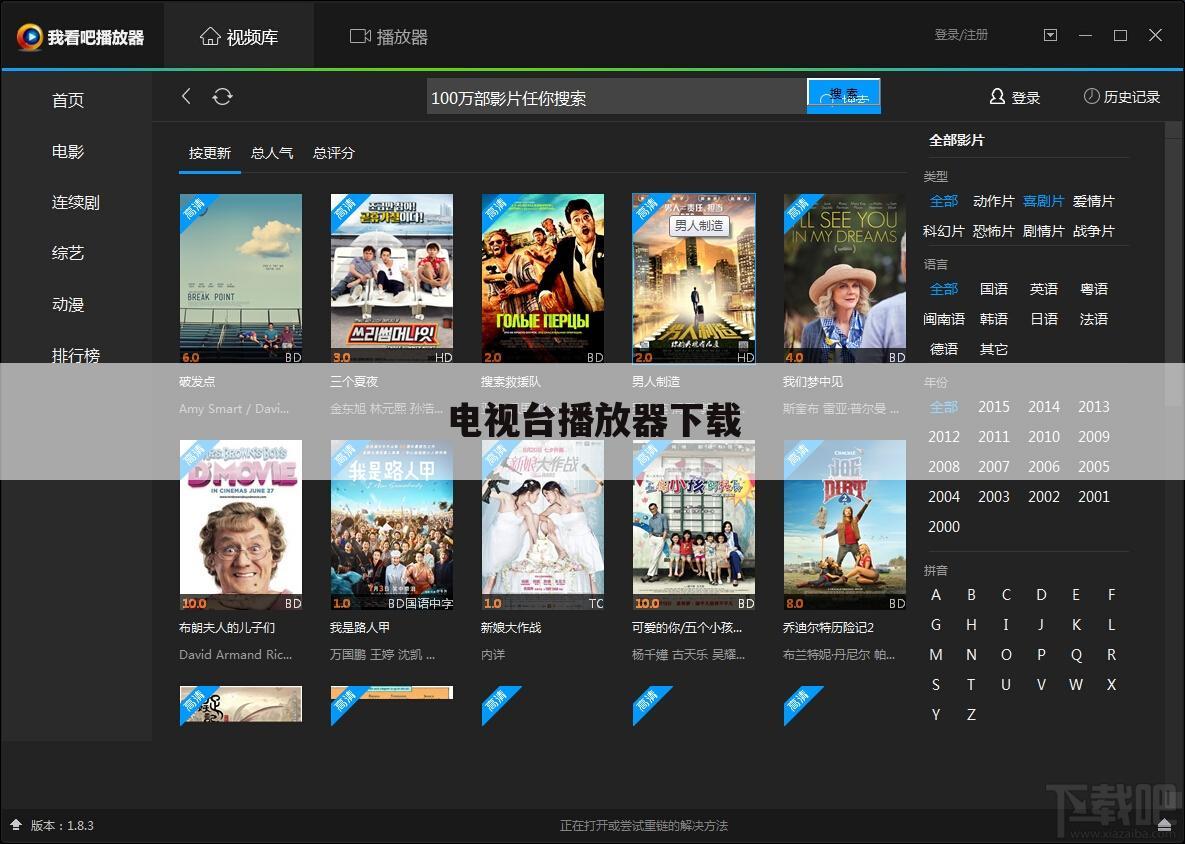Filter year by 2015
This screenshot has width=1185, height=844.
[993, 407]
